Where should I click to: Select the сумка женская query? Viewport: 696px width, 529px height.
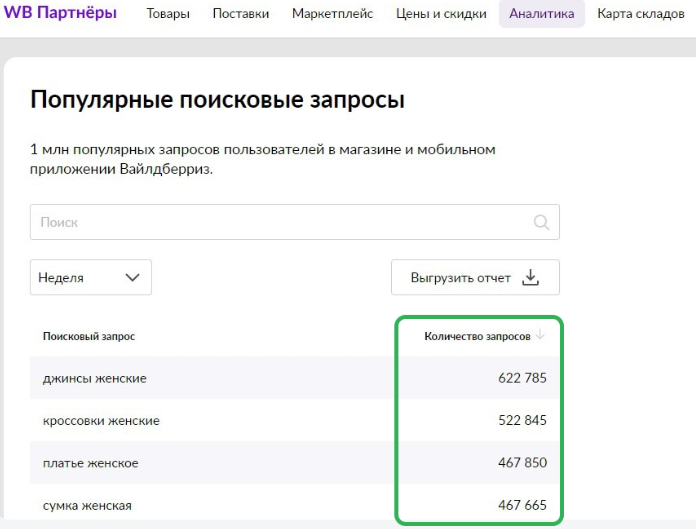pyautogui.click(x=87, y=505)
